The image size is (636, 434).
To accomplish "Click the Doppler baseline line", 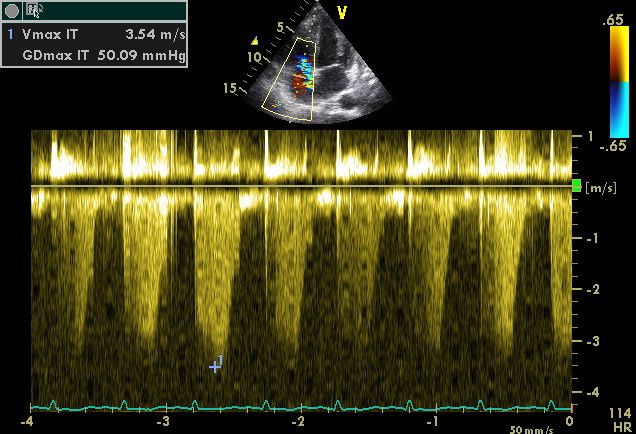I will 300,185.
